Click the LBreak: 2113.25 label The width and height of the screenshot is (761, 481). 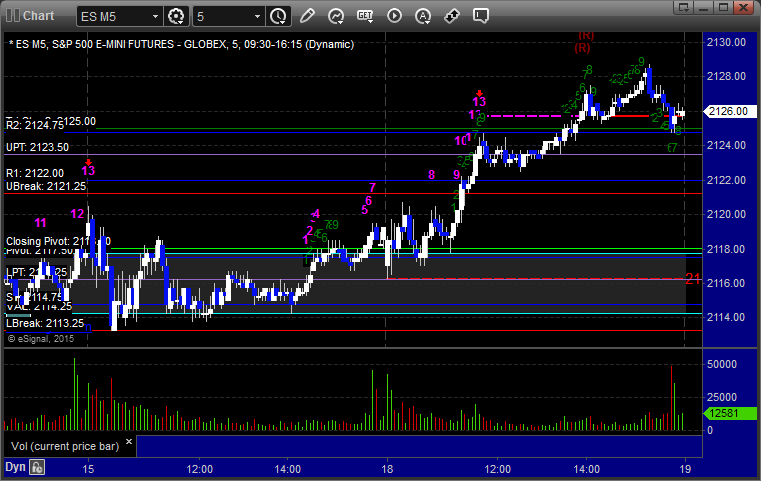click(45, 323)
